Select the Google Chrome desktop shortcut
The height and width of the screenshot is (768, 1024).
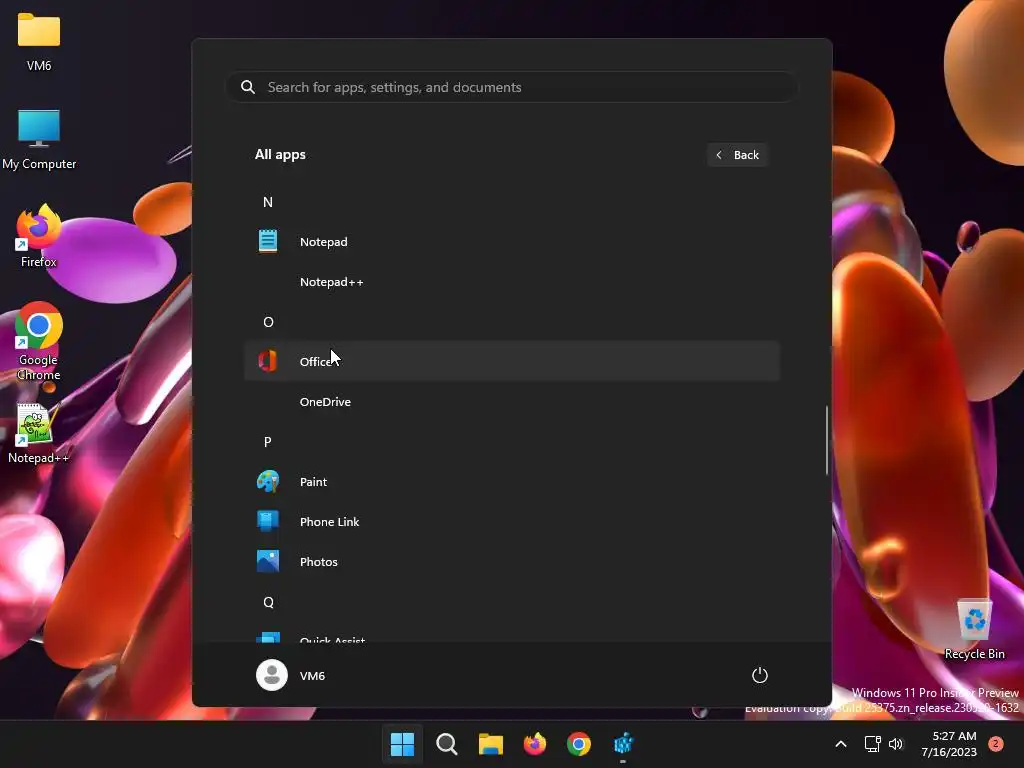(x=39, y=341)
